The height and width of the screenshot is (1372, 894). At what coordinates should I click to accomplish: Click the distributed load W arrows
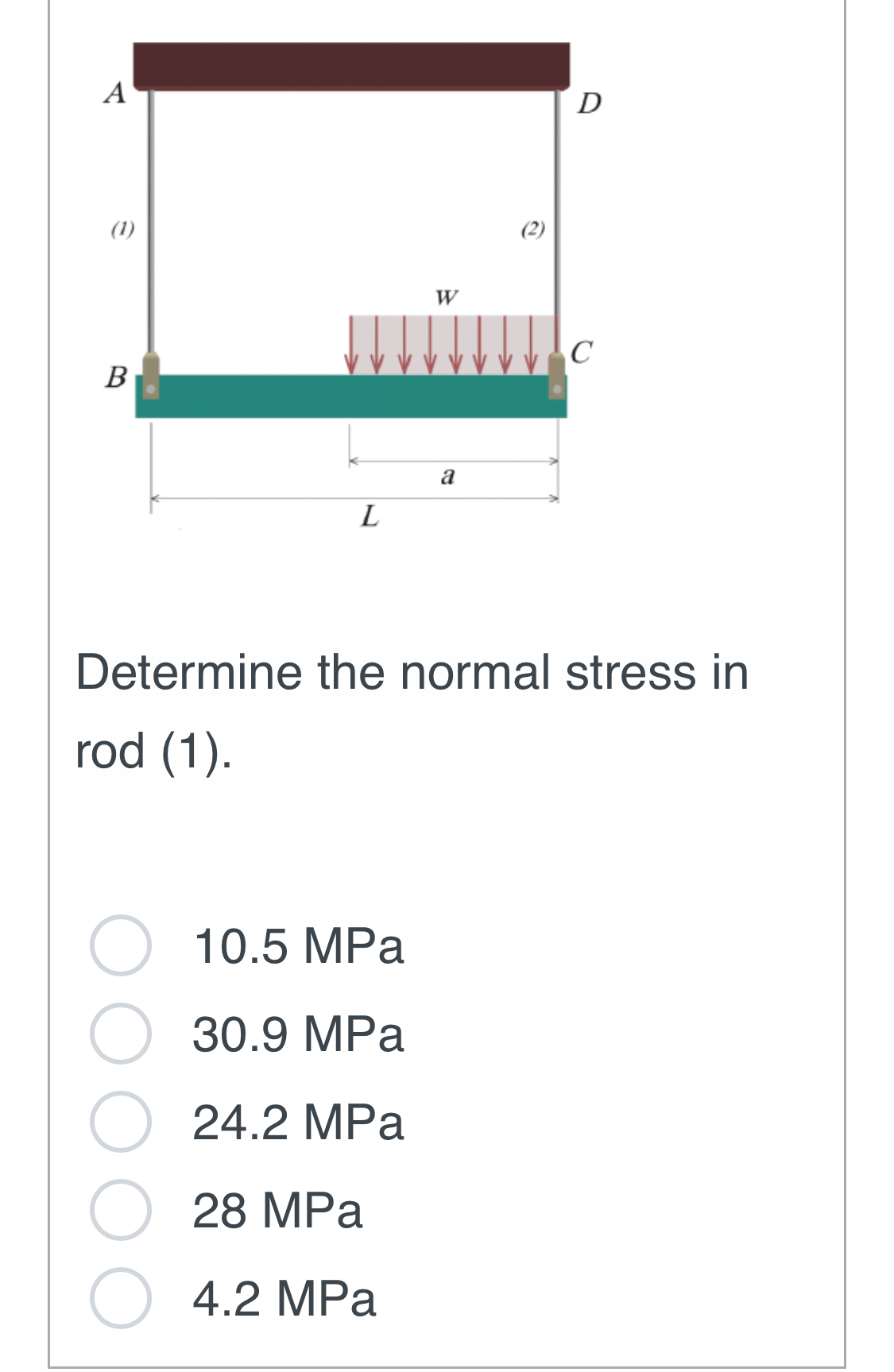pyautogui.click(x=453, y=342)
